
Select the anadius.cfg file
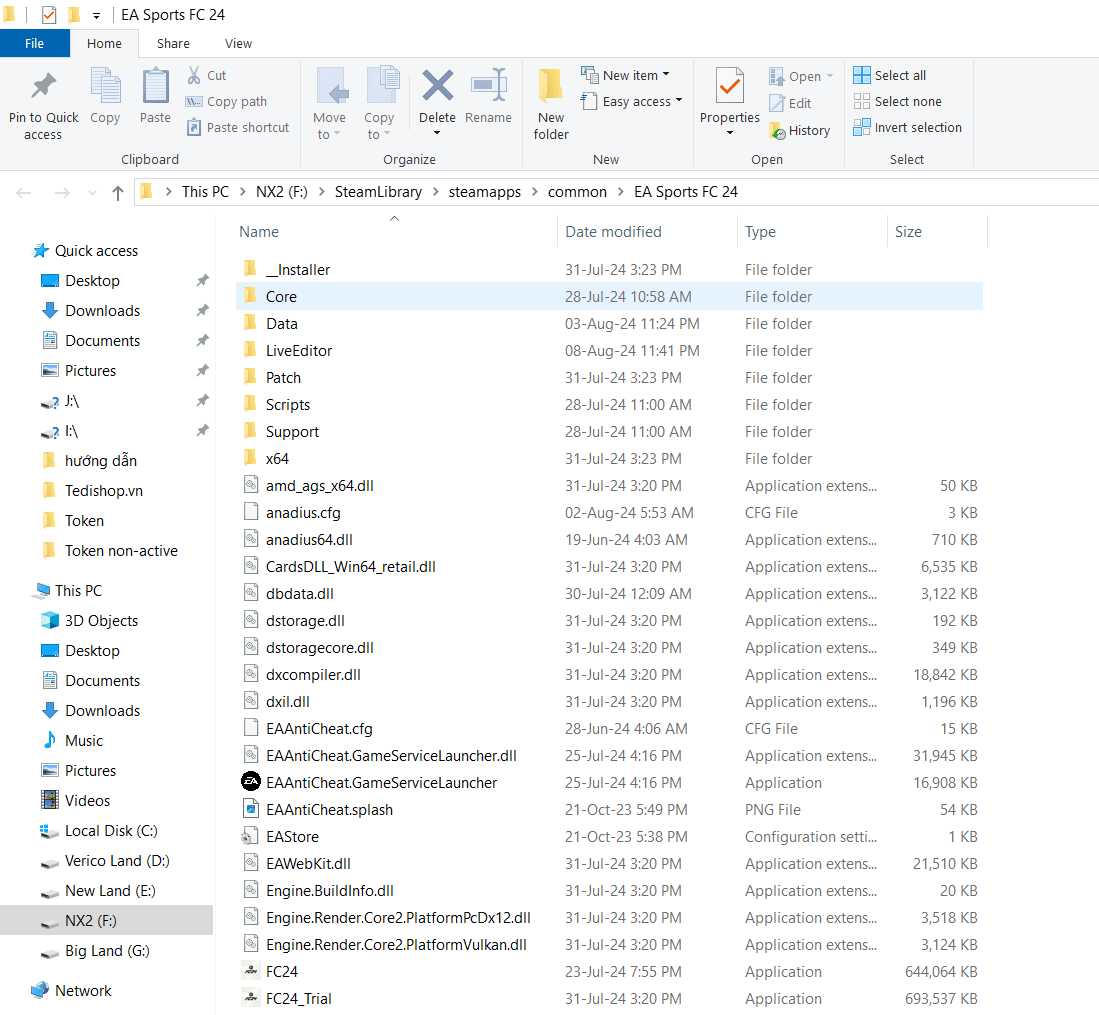coord(609,513)
